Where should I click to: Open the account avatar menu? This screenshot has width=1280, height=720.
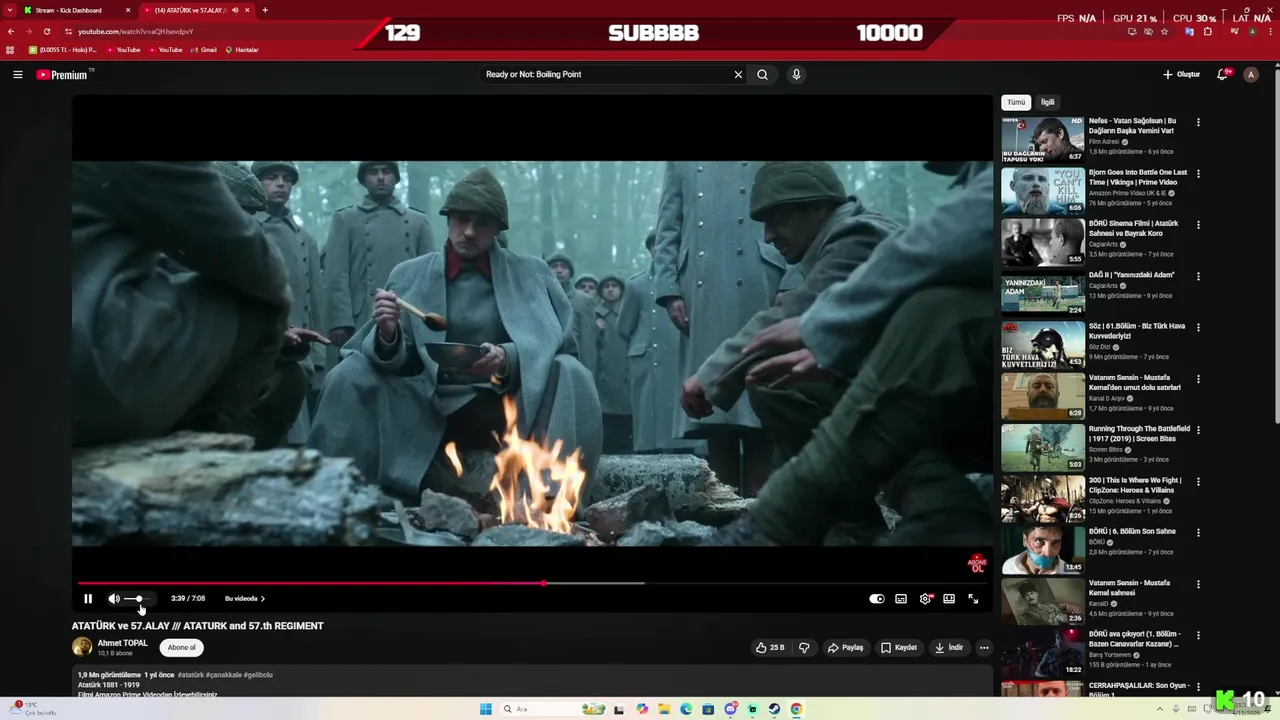click(1251, 74)
